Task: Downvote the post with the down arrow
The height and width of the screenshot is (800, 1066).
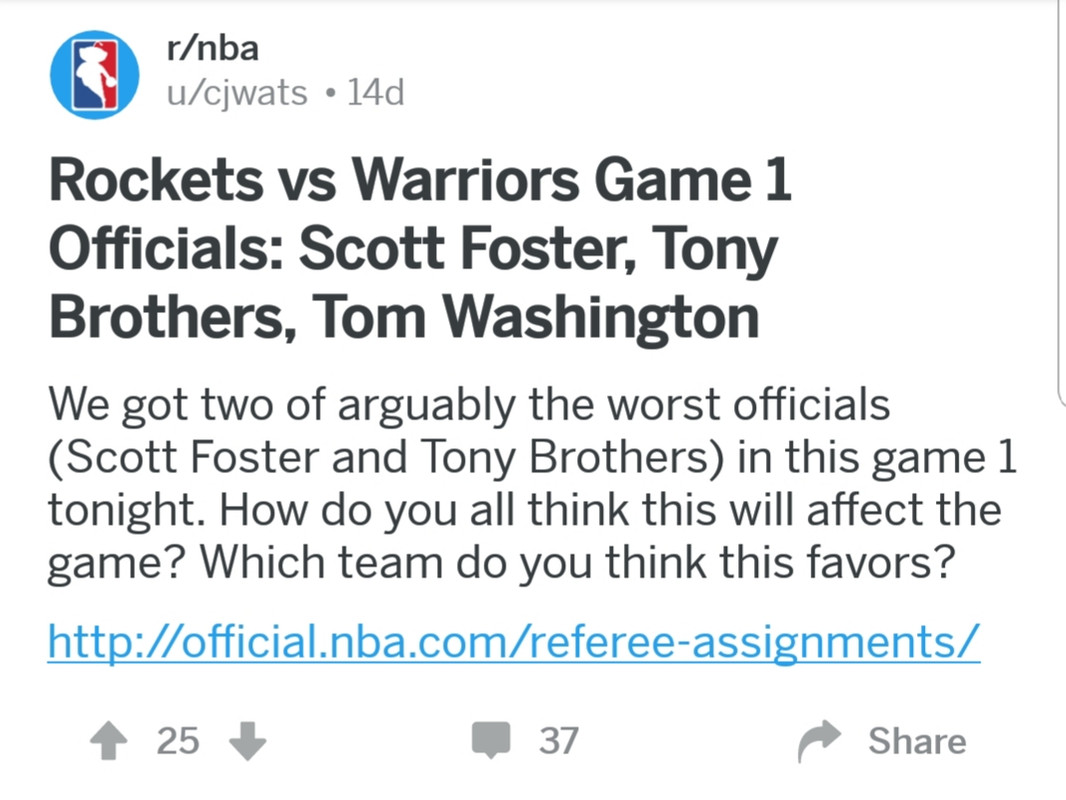Action: click(x=247, y=740)
